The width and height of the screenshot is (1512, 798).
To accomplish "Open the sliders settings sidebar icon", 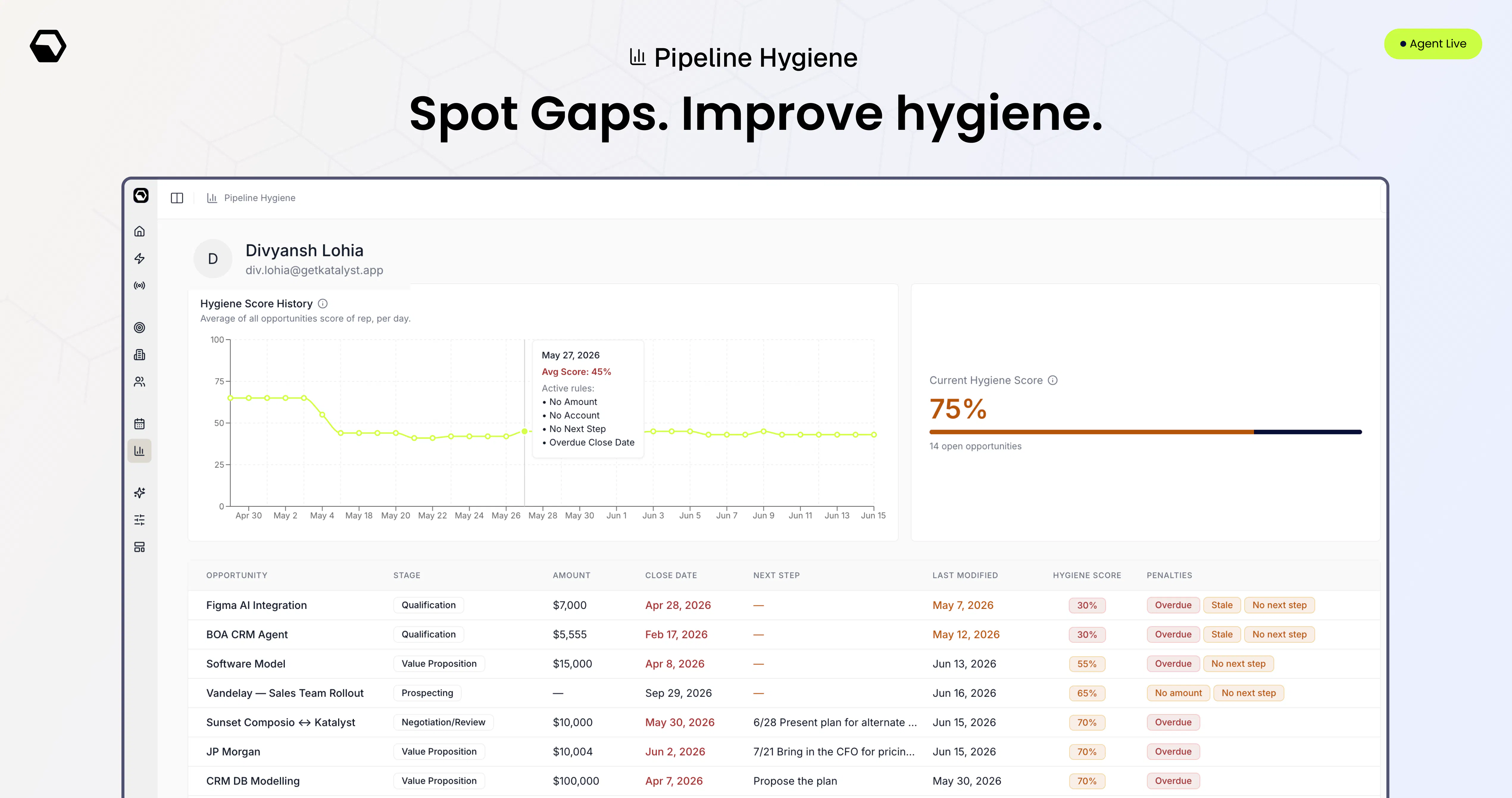I will tap(139, 520).
